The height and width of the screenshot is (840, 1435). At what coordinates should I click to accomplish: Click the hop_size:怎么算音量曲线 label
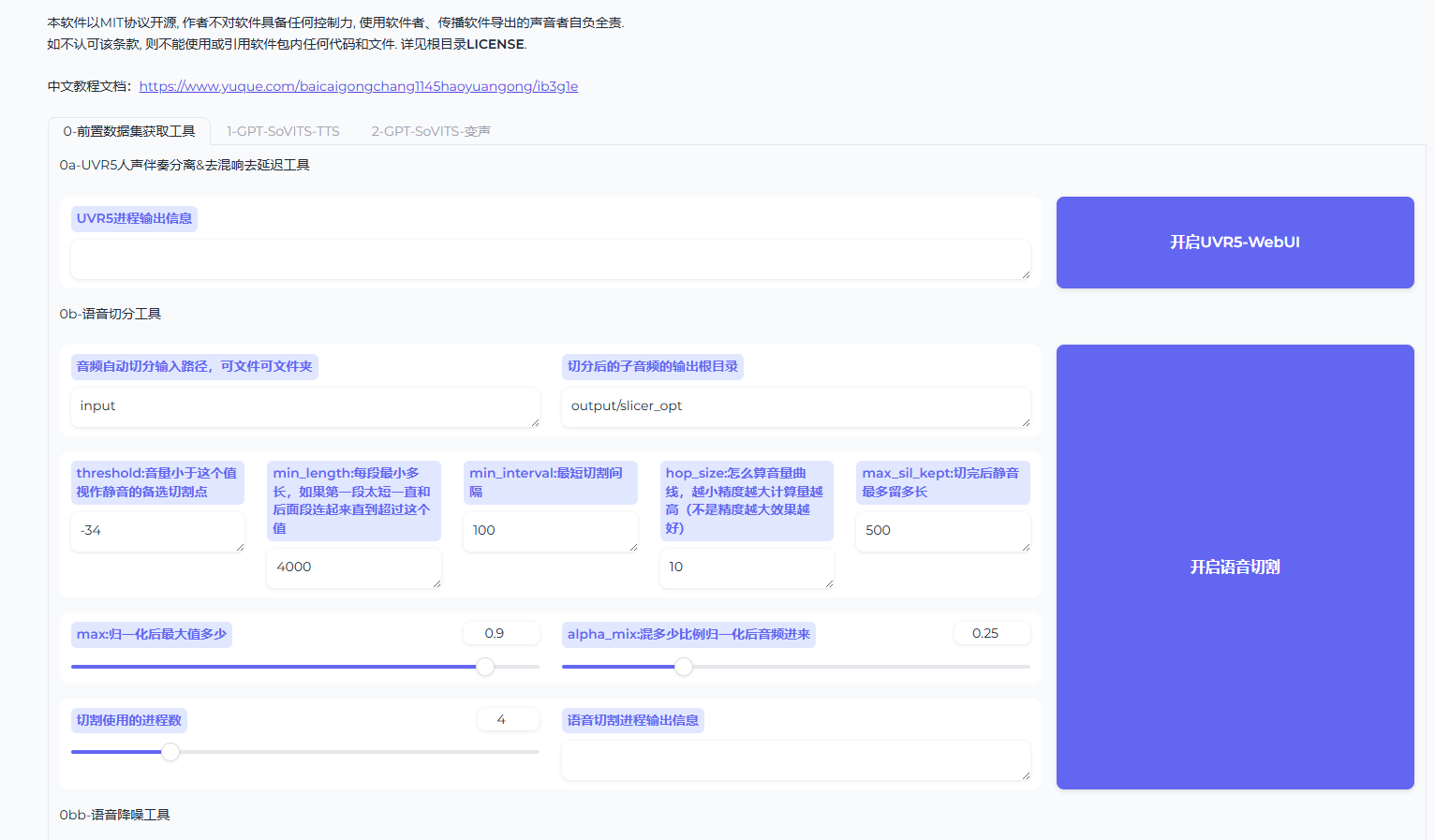(747, 501)
